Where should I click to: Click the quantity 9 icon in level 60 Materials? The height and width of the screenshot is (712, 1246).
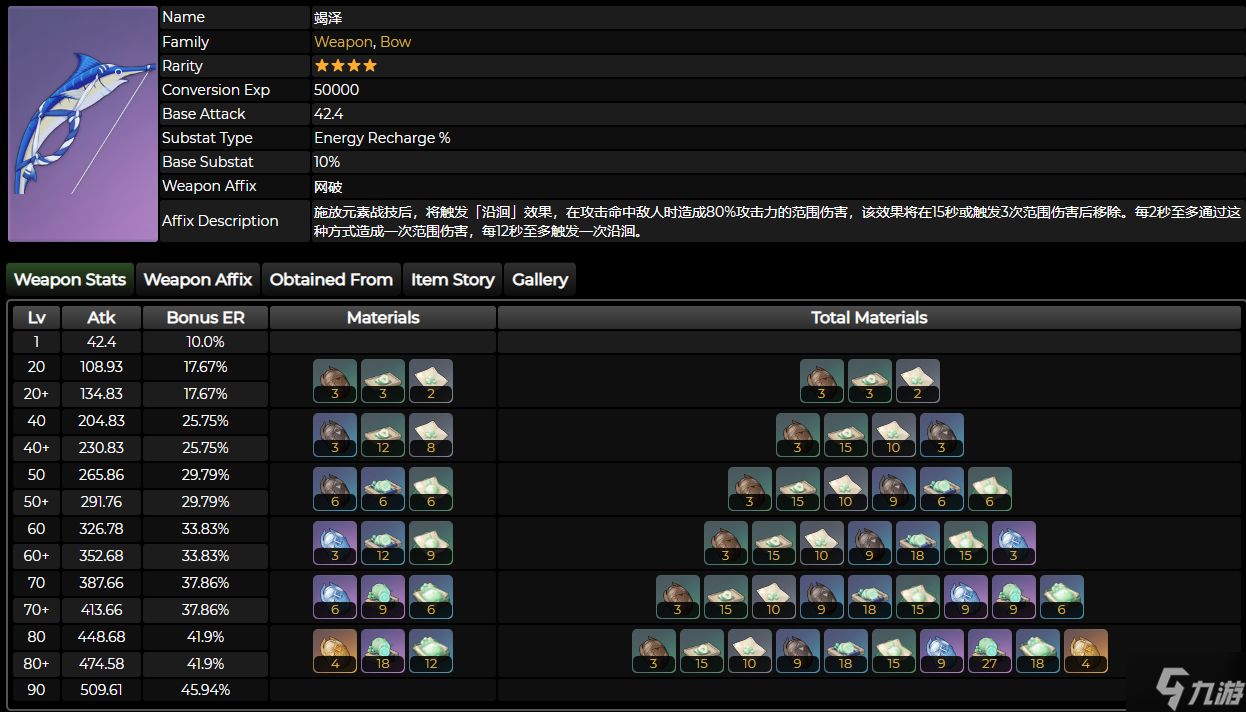pos(431,543)
